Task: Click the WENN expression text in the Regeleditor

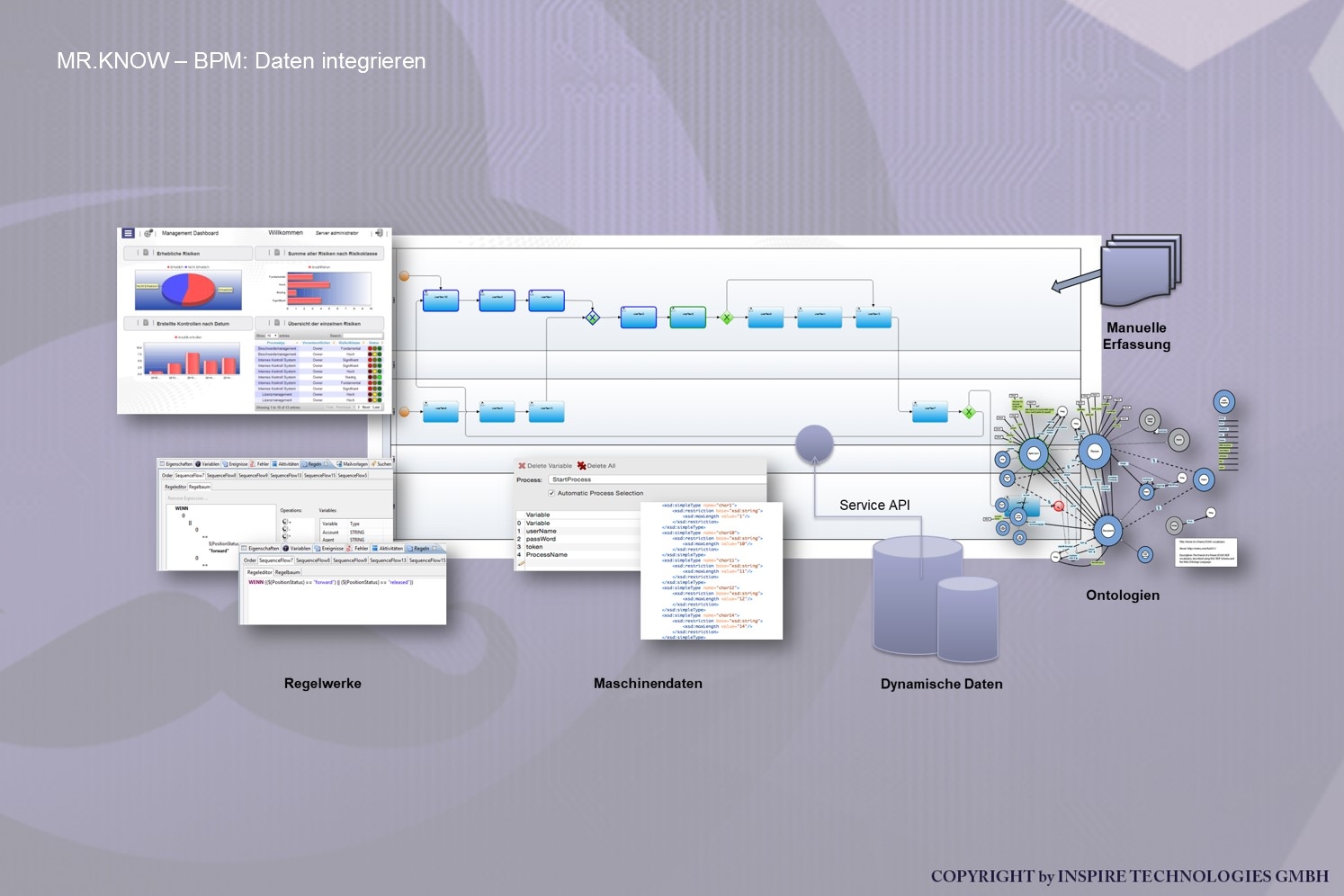Action: [330, 582]
